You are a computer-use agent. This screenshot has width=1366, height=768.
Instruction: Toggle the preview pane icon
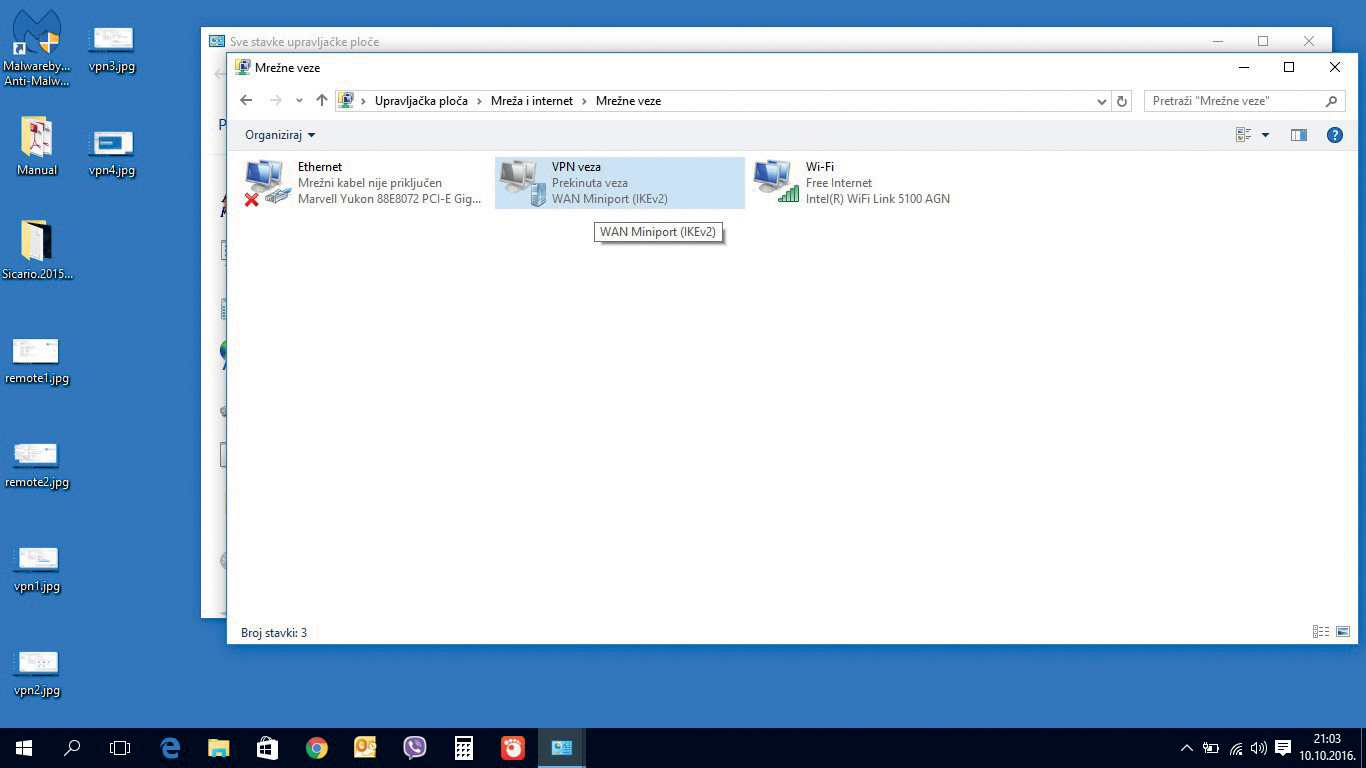(1298, 135)
